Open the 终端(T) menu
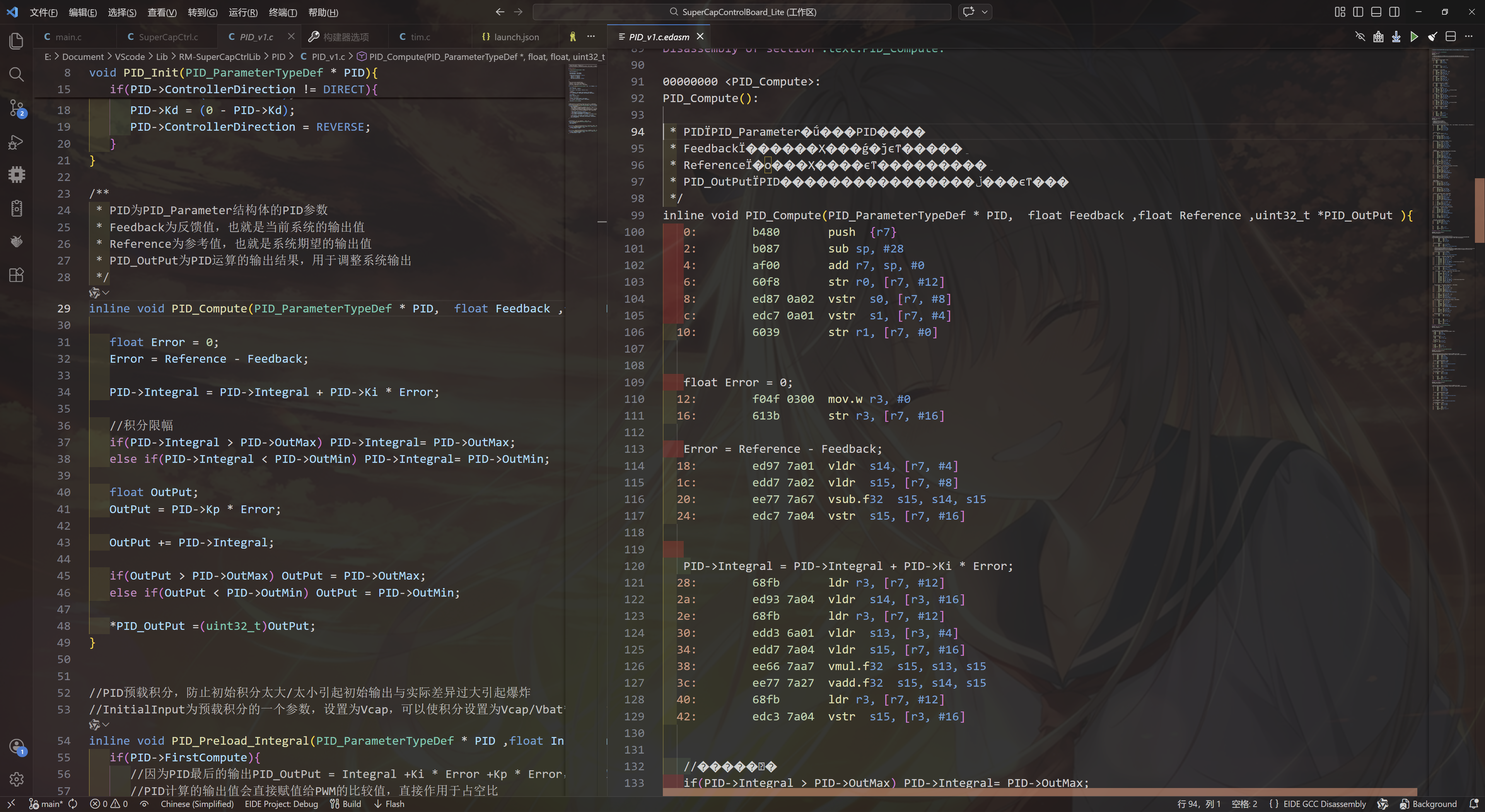The image size is (1485, 812). coord(283,12)
